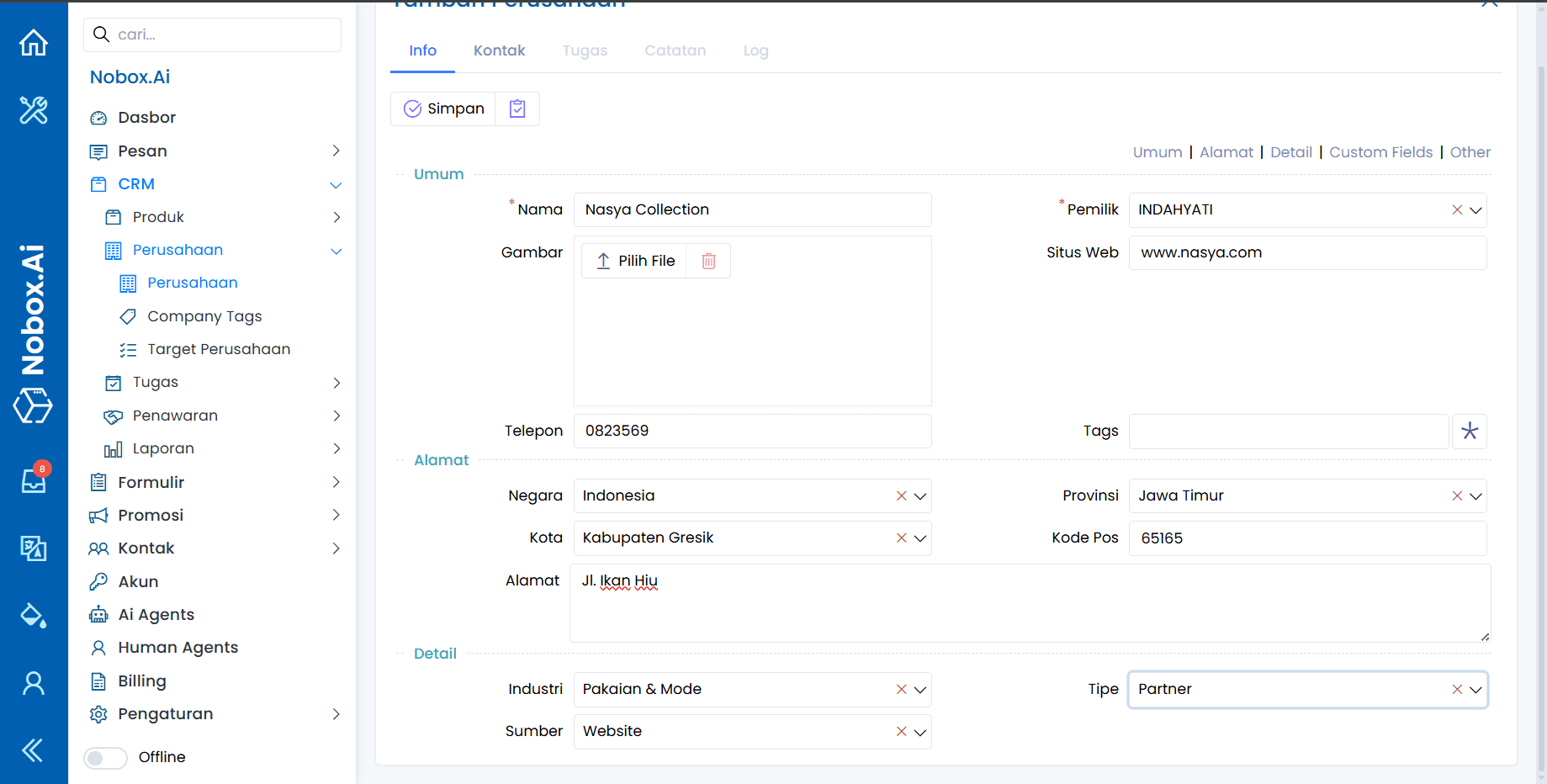
Task: Clear the Pemilik selection with X
Action: [x=1456, y=210]
